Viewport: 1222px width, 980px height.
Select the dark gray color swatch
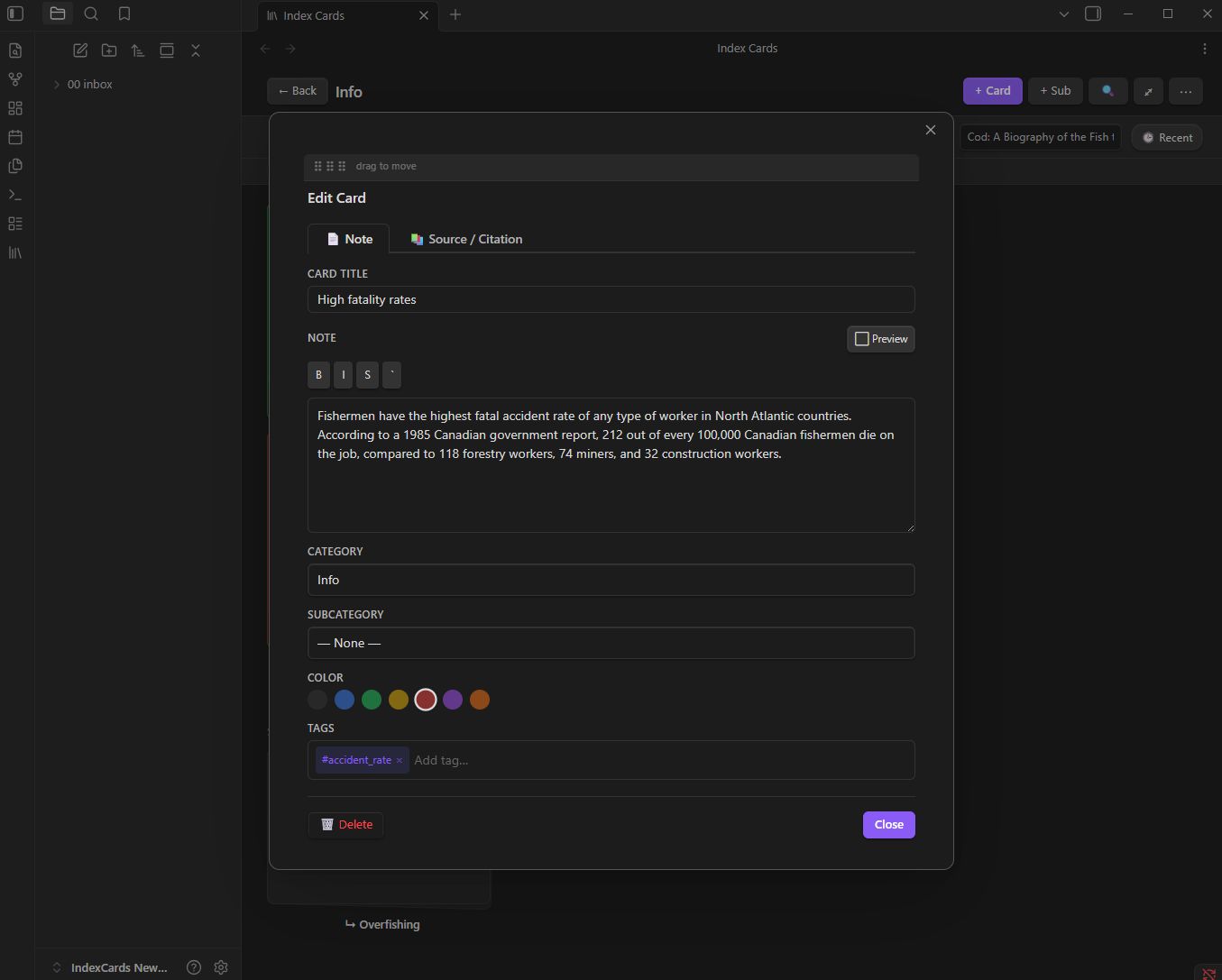[317, 700]
